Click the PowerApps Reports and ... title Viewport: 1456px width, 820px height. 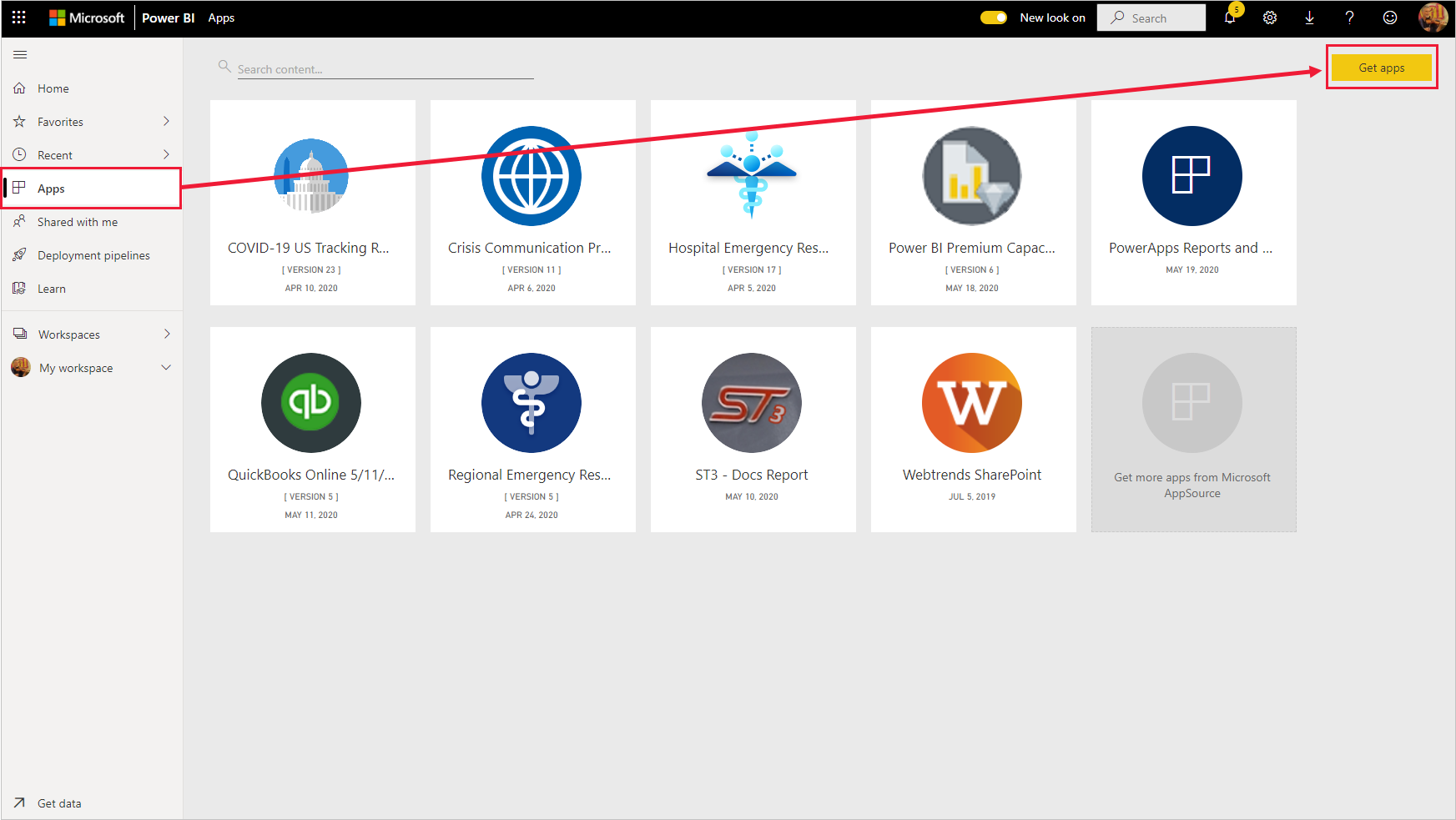click(1191, 248)
